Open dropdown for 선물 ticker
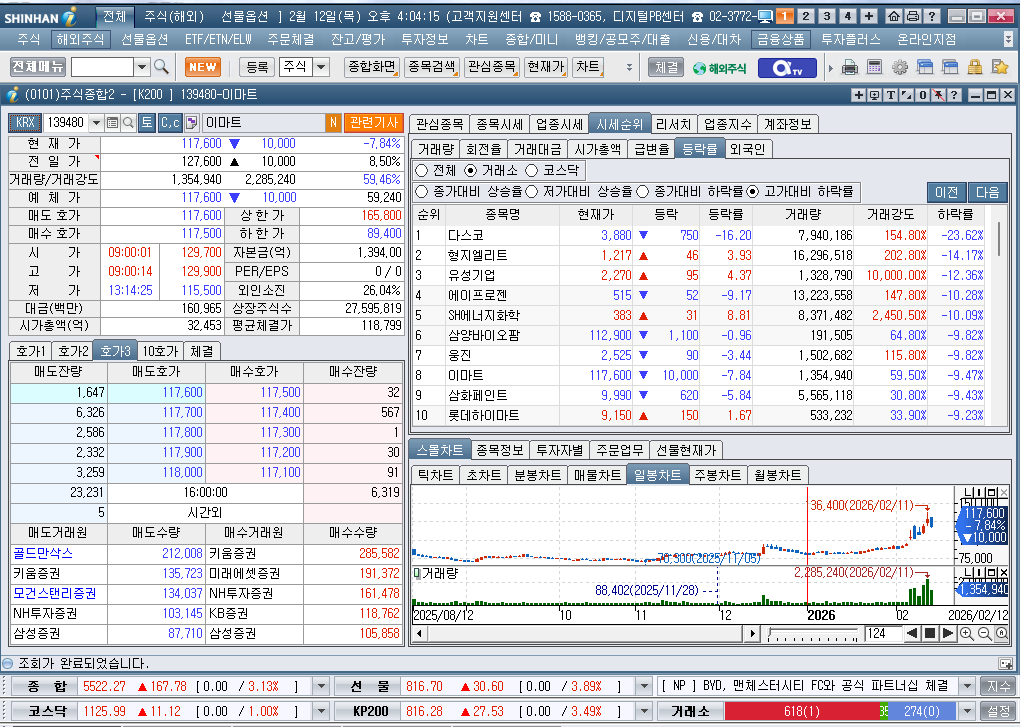Viewport: 1020px width, 727px height. [644, 686]
